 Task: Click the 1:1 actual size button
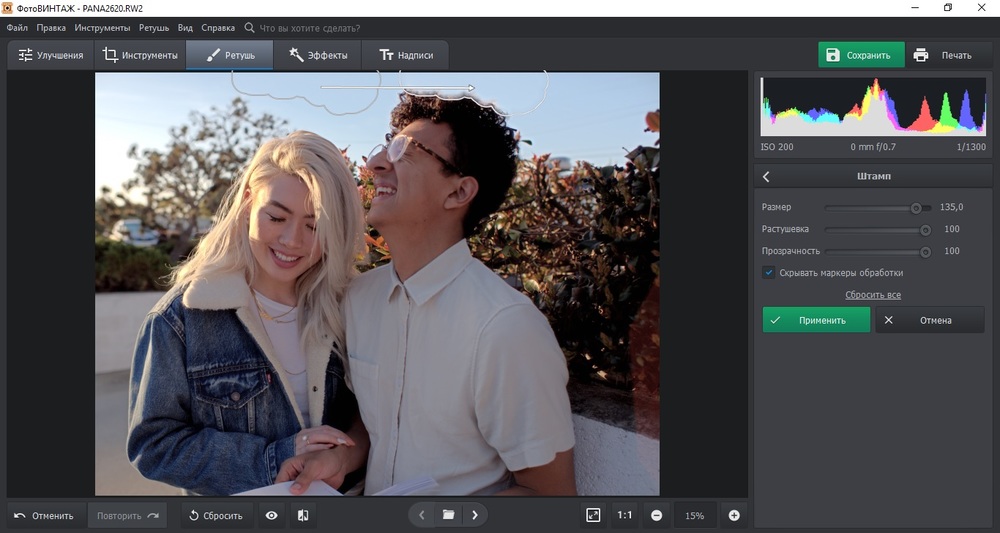point(625,515)
